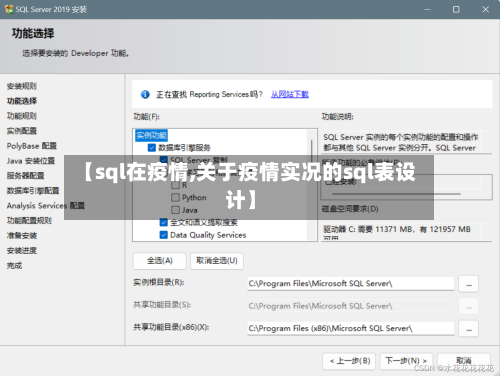Click the 上一步(B) back button
Image resolution: width=500 pixels, height=376 pixels.
click(349, 361)
